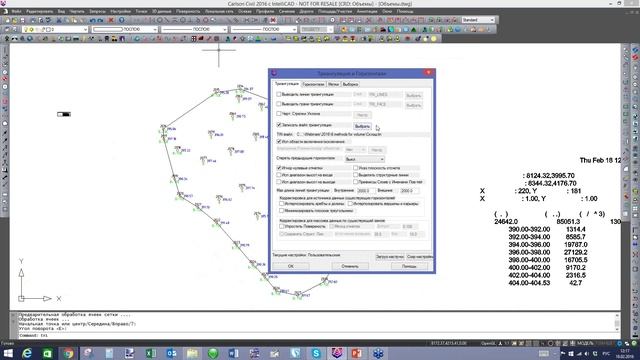
Task: Click 'Загрузи настройки' button
Action: point(389,257)
